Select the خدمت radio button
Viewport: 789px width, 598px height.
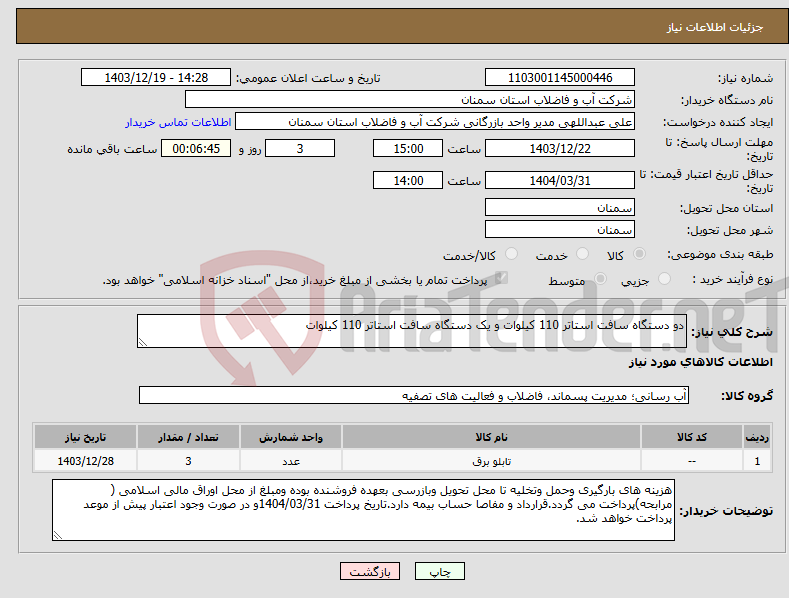click(582, 254)
